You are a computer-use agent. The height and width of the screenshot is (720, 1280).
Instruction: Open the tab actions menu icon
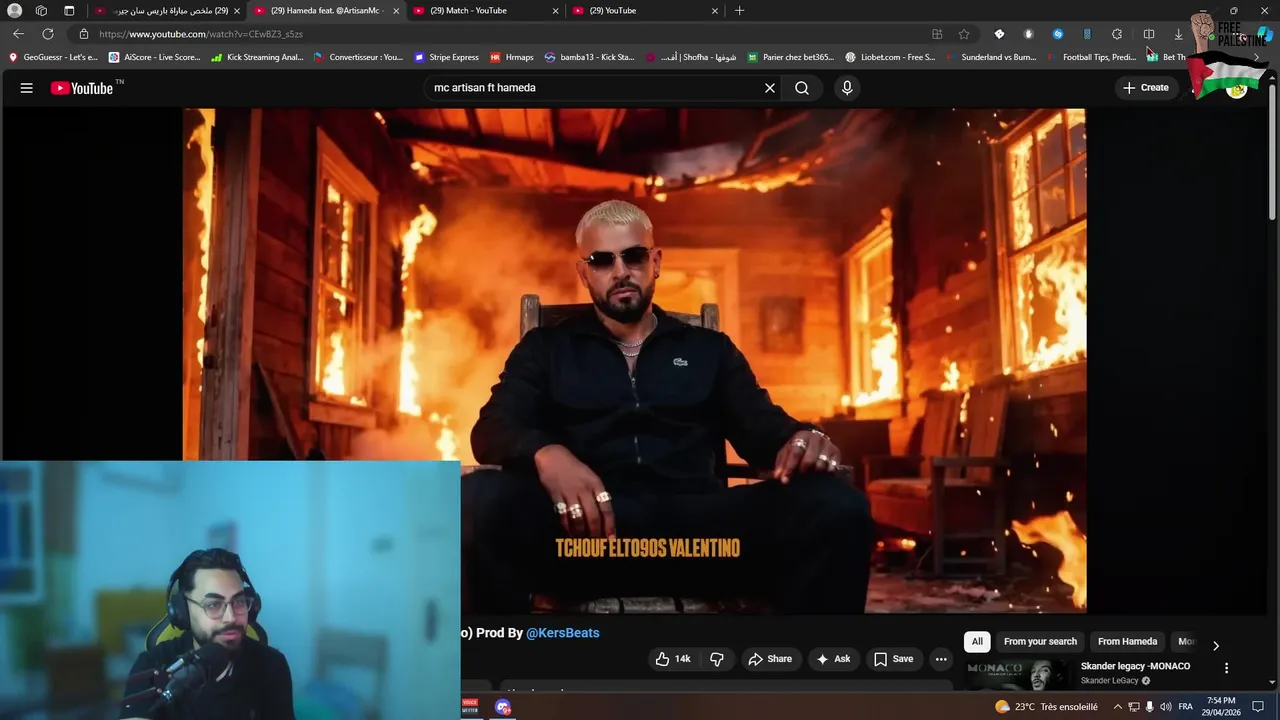[69, 10]
